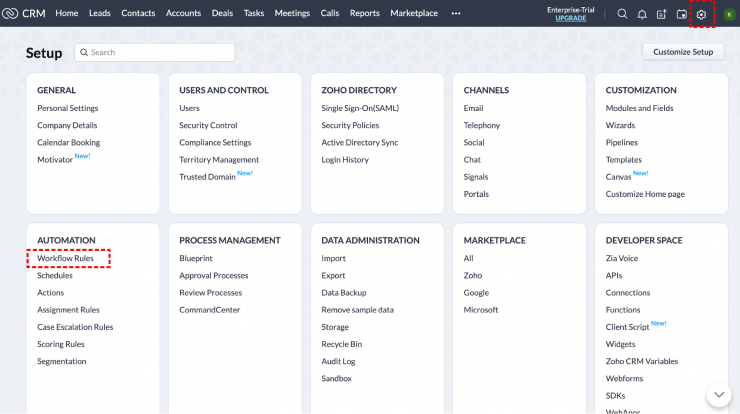740x414 pixels.
Task: Open Audit Log
Action: pyautogui.click(x=338, y=361)
